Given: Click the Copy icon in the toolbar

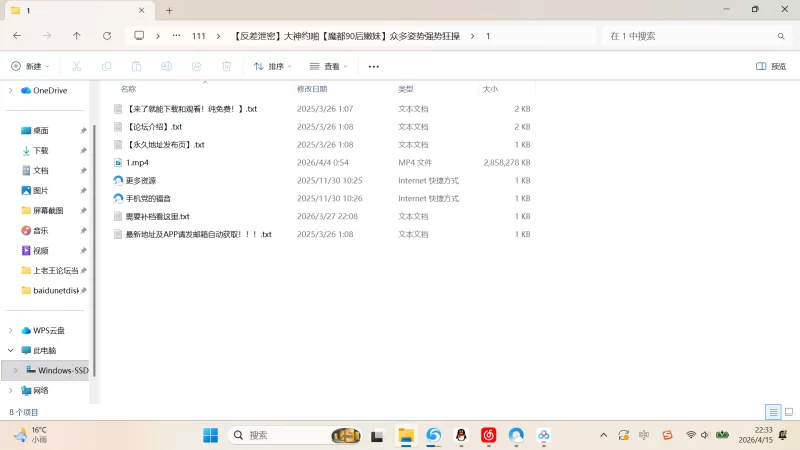Looking at the screenshot, I should click(x=106, y=66).
